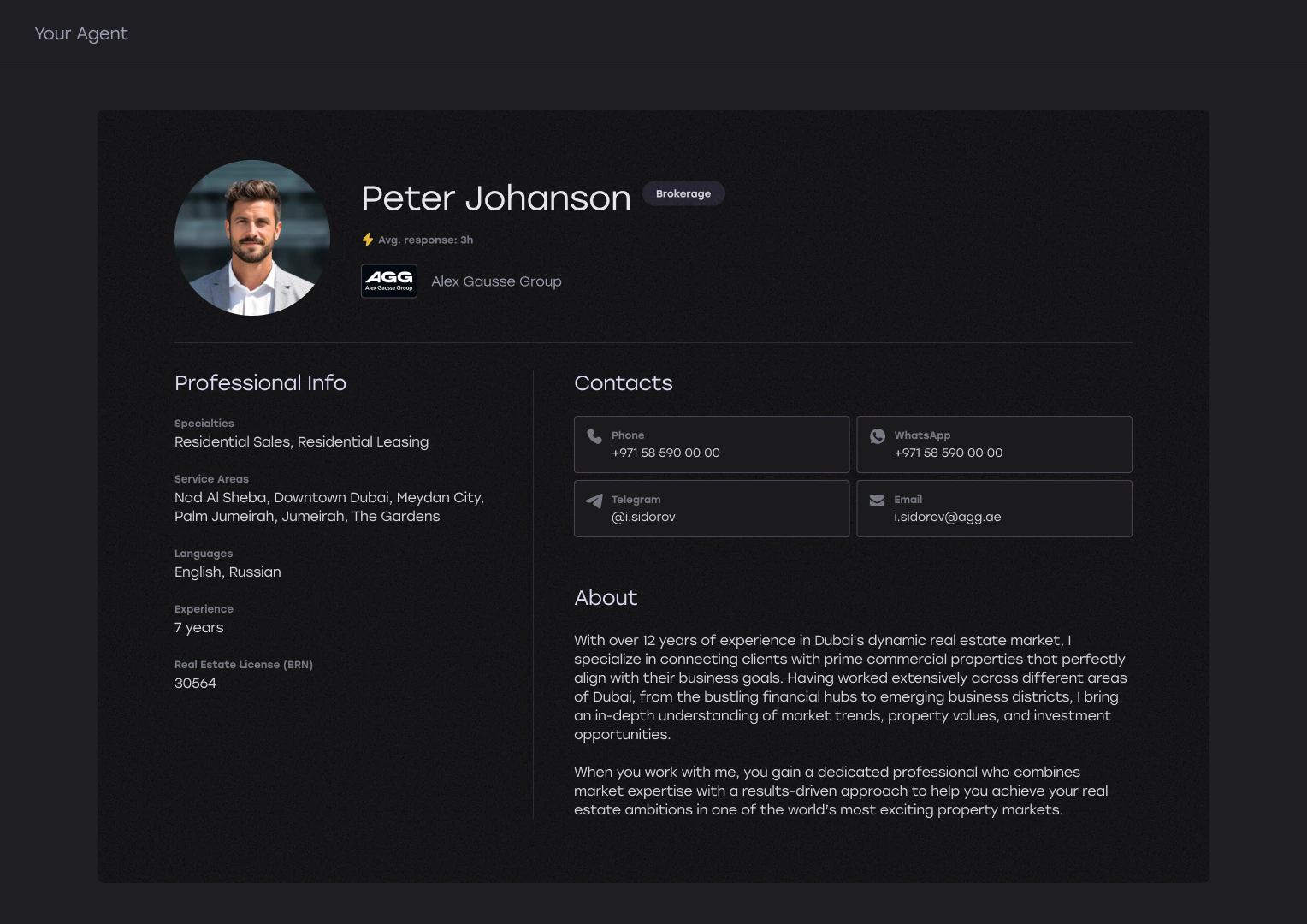Click the Your Agent page title

coord(81,33)
